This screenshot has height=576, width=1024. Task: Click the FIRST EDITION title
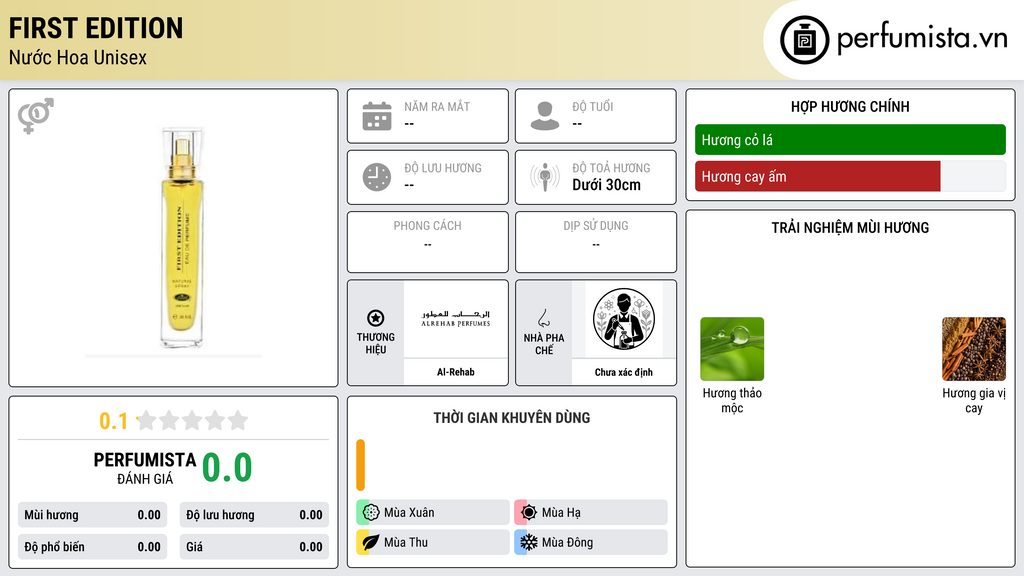pos(96,28)
